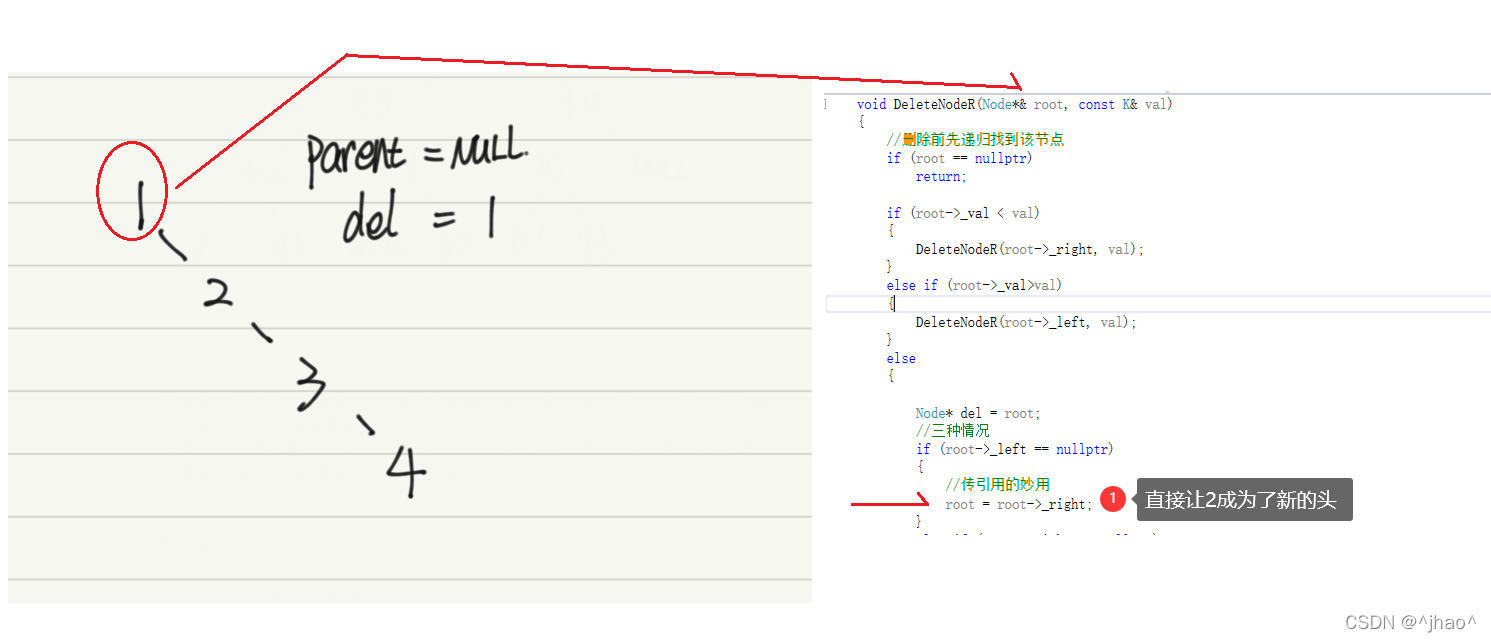This screenshot has height=642, width=1491.
Task: Click the condition 'if (root->_val < val)'
Action: point(963,213)
